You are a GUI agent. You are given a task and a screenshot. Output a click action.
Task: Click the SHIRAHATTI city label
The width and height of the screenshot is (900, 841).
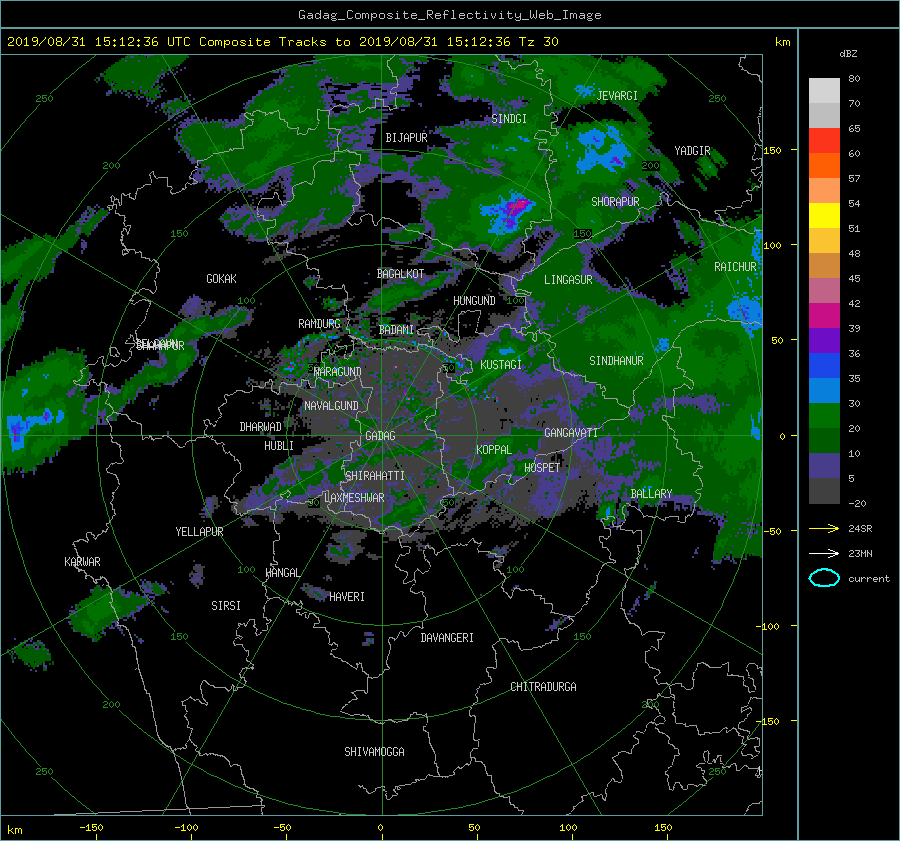375,476
